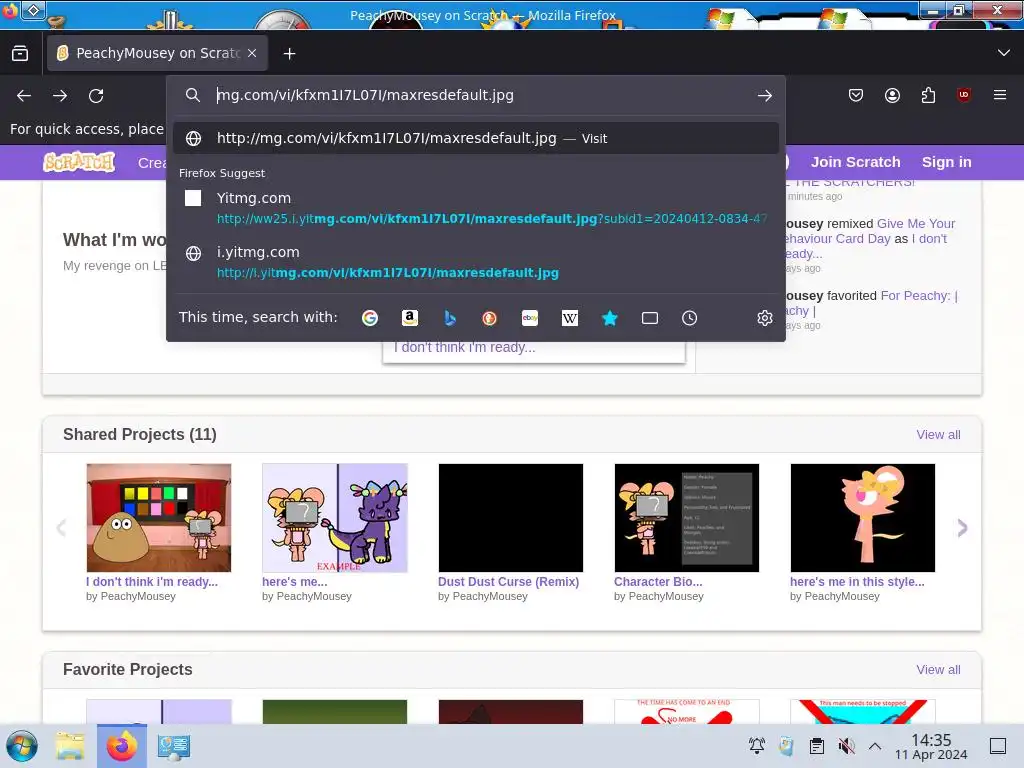The image size is (1024, 768).
Task: Click the For Peachy: favorited project link
Action: pos(920,296)
